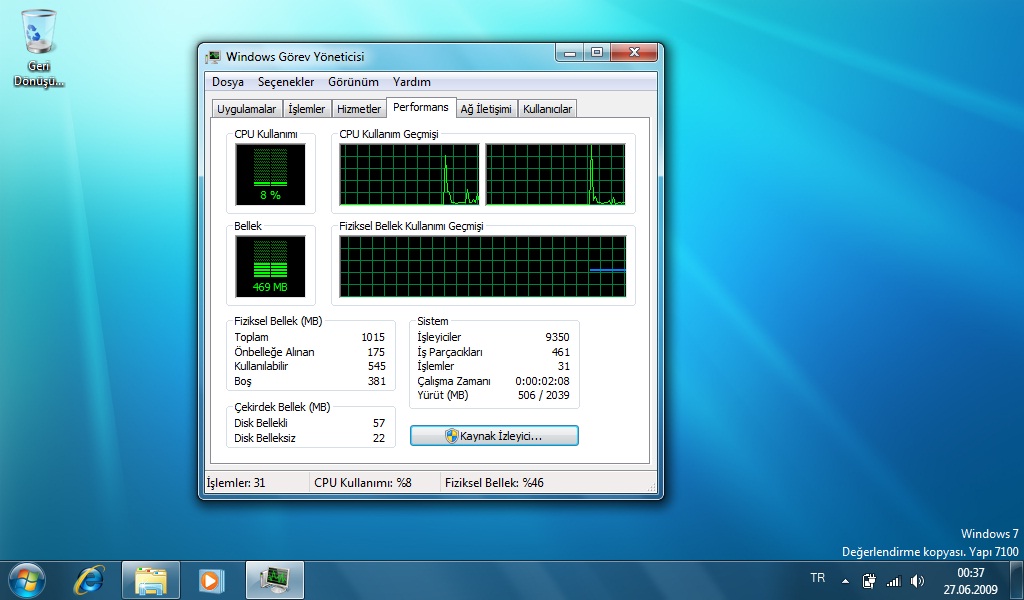Open the network signal tray icon
Screen dimensions: 1024x600
(x=893, y=580)
